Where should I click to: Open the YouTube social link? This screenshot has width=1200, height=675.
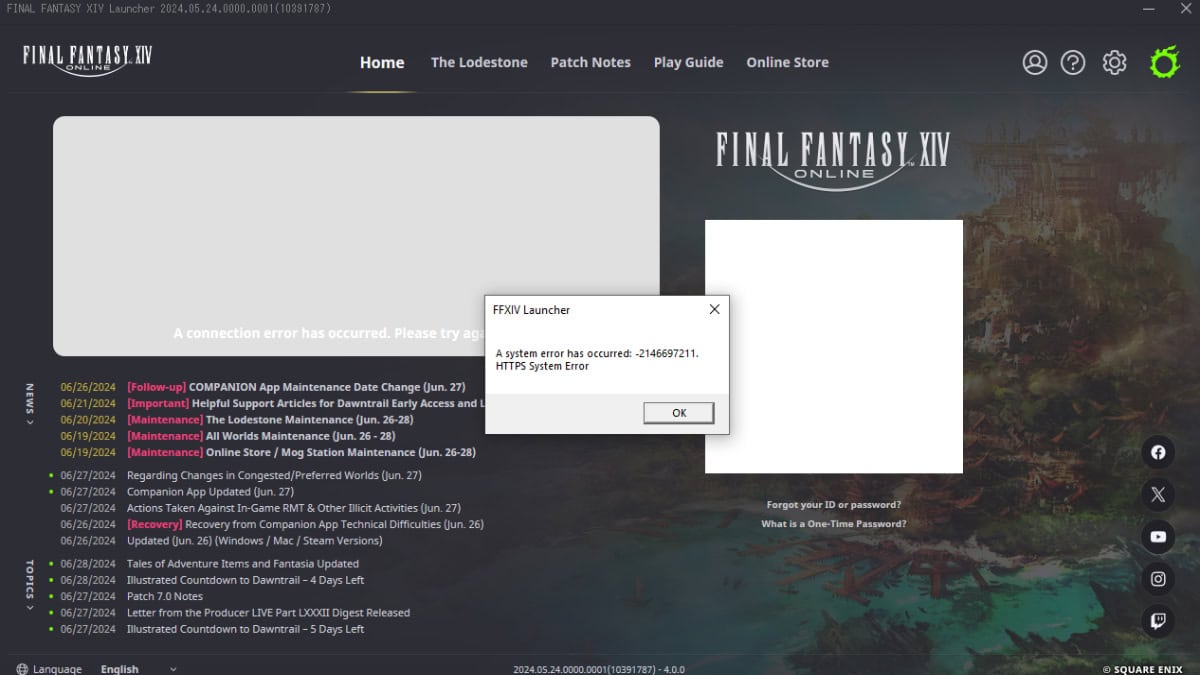click(1158, 536)
